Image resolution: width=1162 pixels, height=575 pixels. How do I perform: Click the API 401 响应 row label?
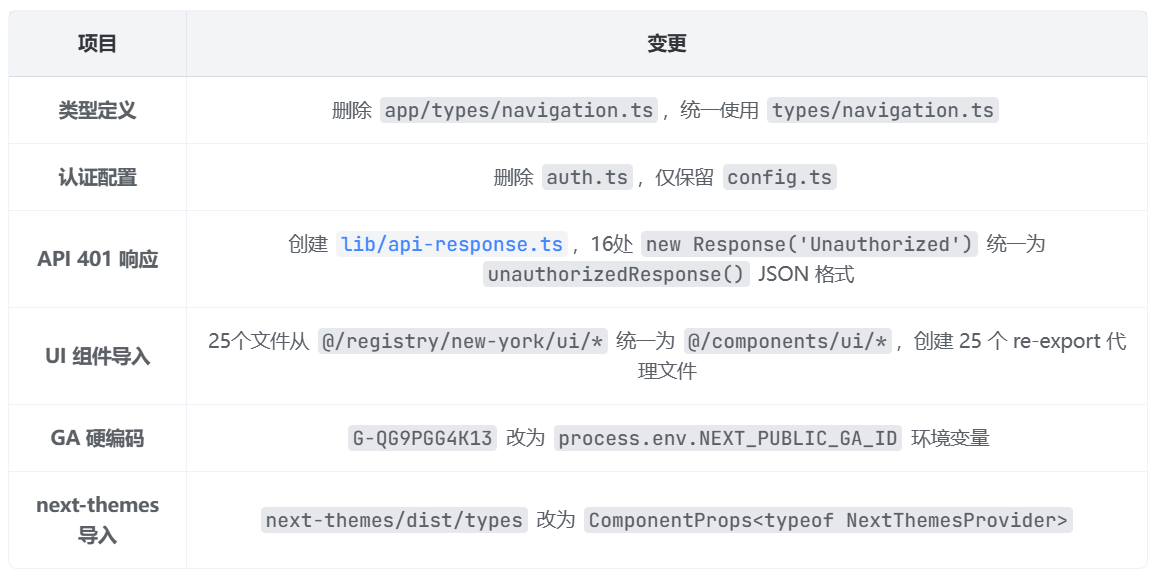coord(97,260)
